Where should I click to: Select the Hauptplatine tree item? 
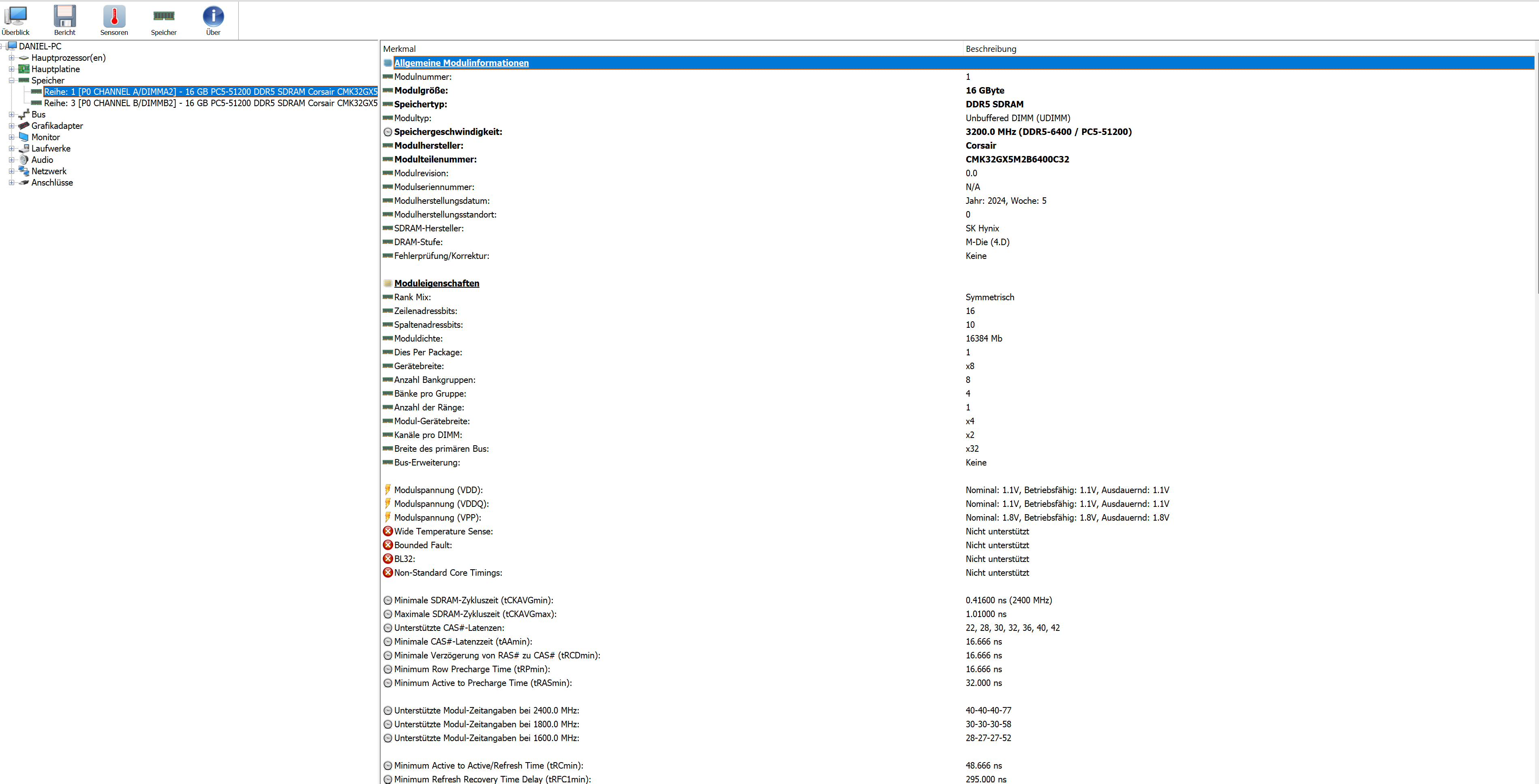point(56,68)
